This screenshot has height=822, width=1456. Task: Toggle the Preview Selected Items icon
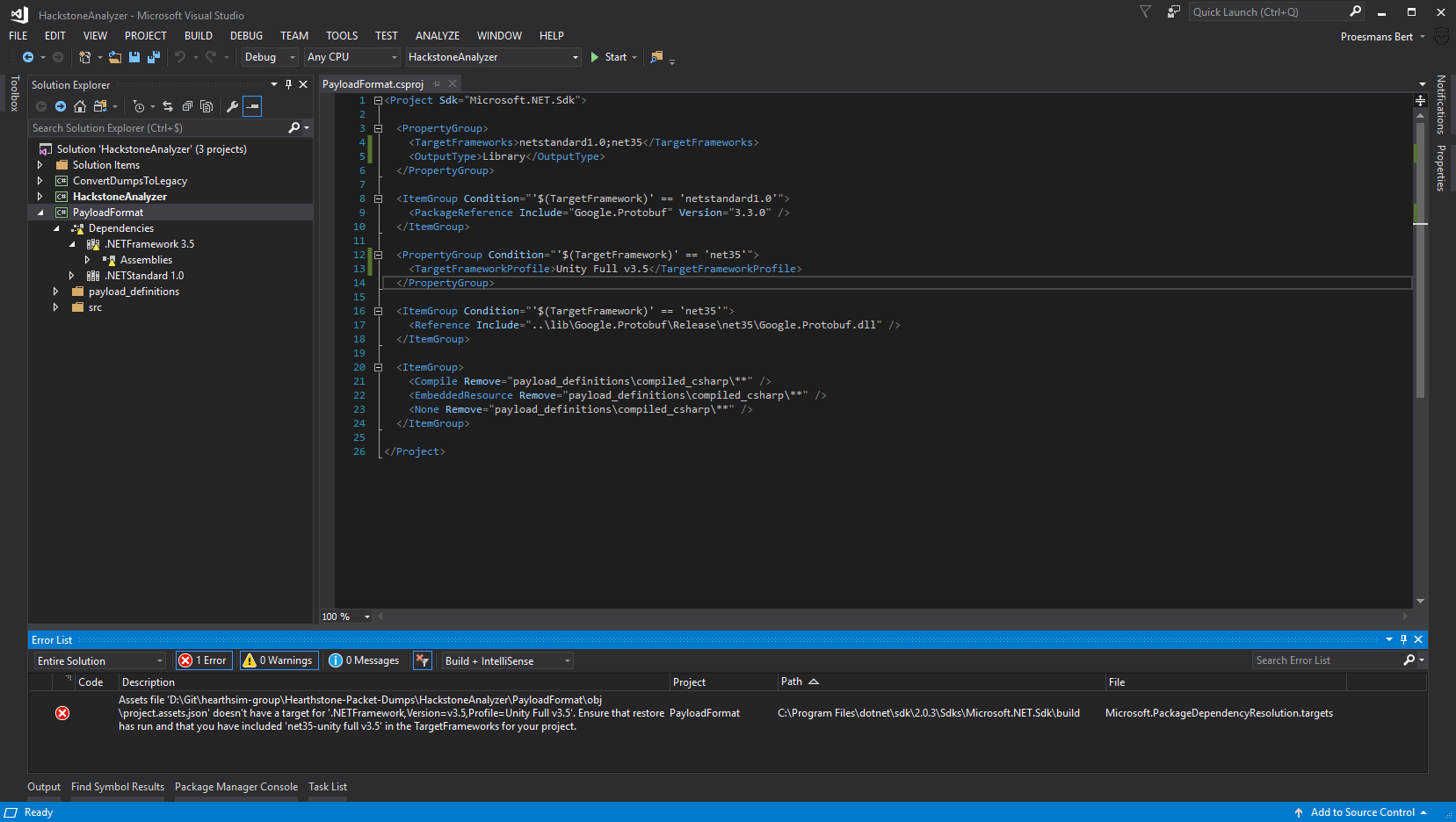coord(252,105)
